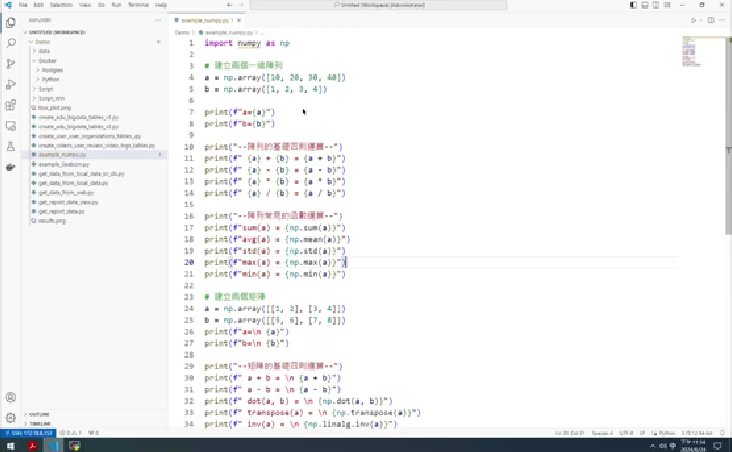The height and width of the screenshot is (452, 732).
Task: Toggle the IME language indicator in tray
Action: coord(673,445)
